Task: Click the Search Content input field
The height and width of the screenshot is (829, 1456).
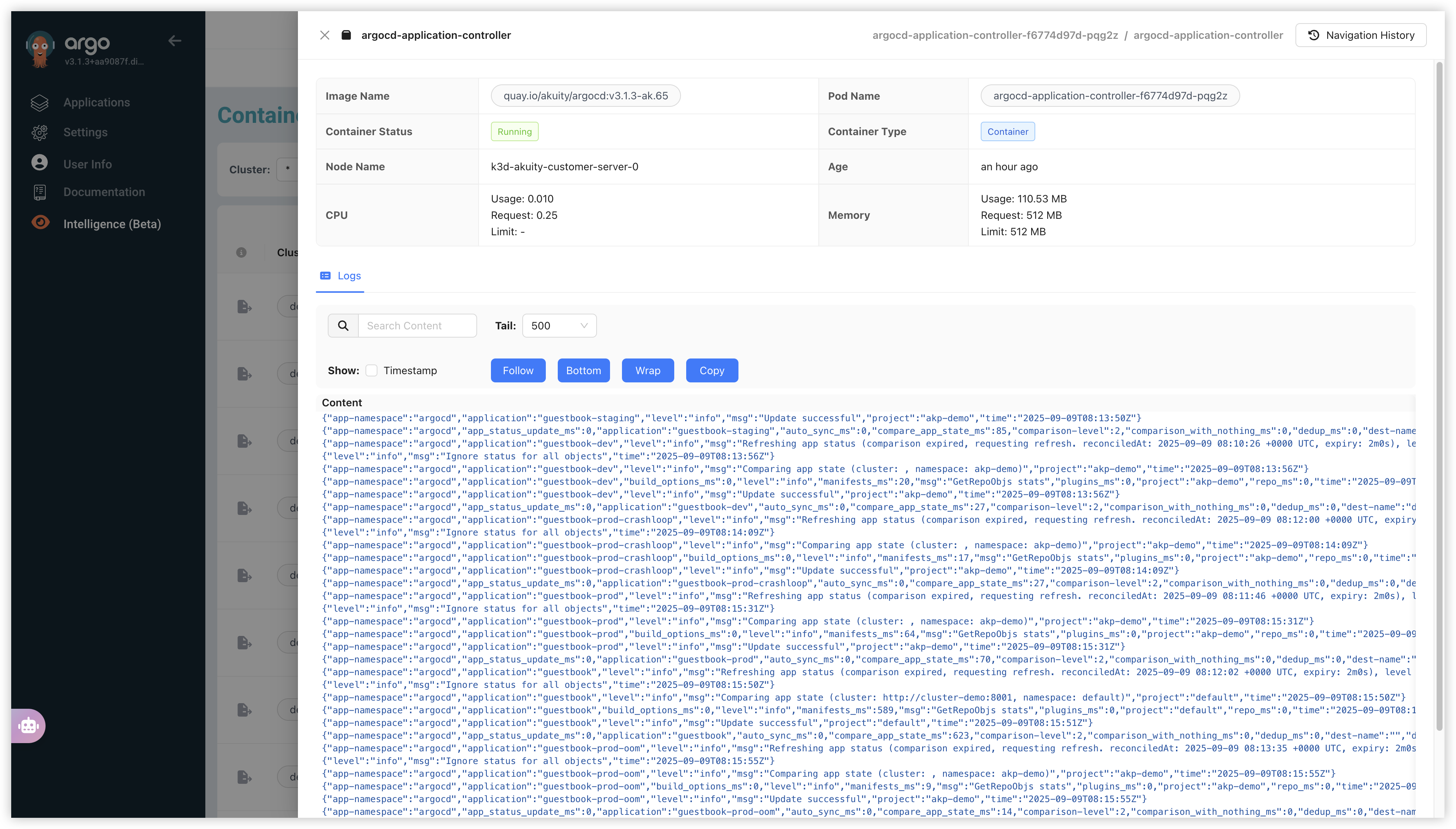Action: (x=417, y=326)
